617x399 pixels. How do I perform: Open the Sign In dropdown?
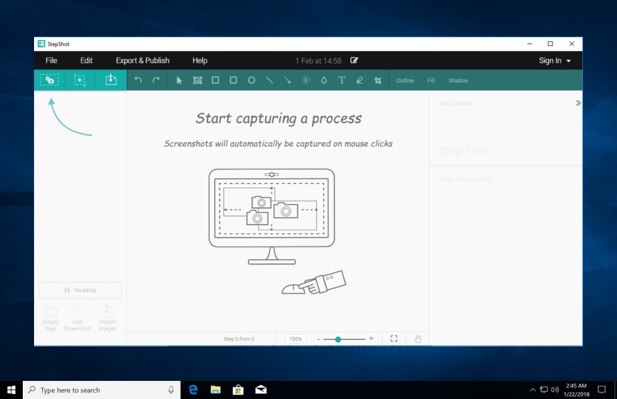tap(554, 61)
